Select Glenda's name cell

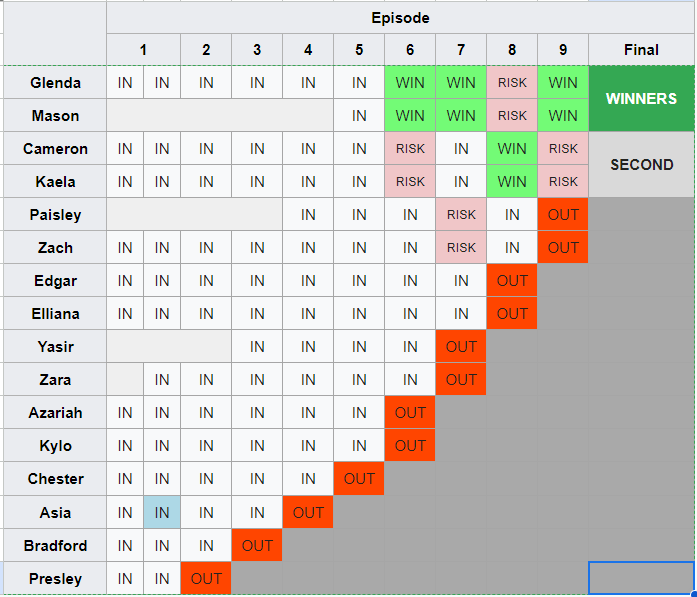tap(55, 83)
